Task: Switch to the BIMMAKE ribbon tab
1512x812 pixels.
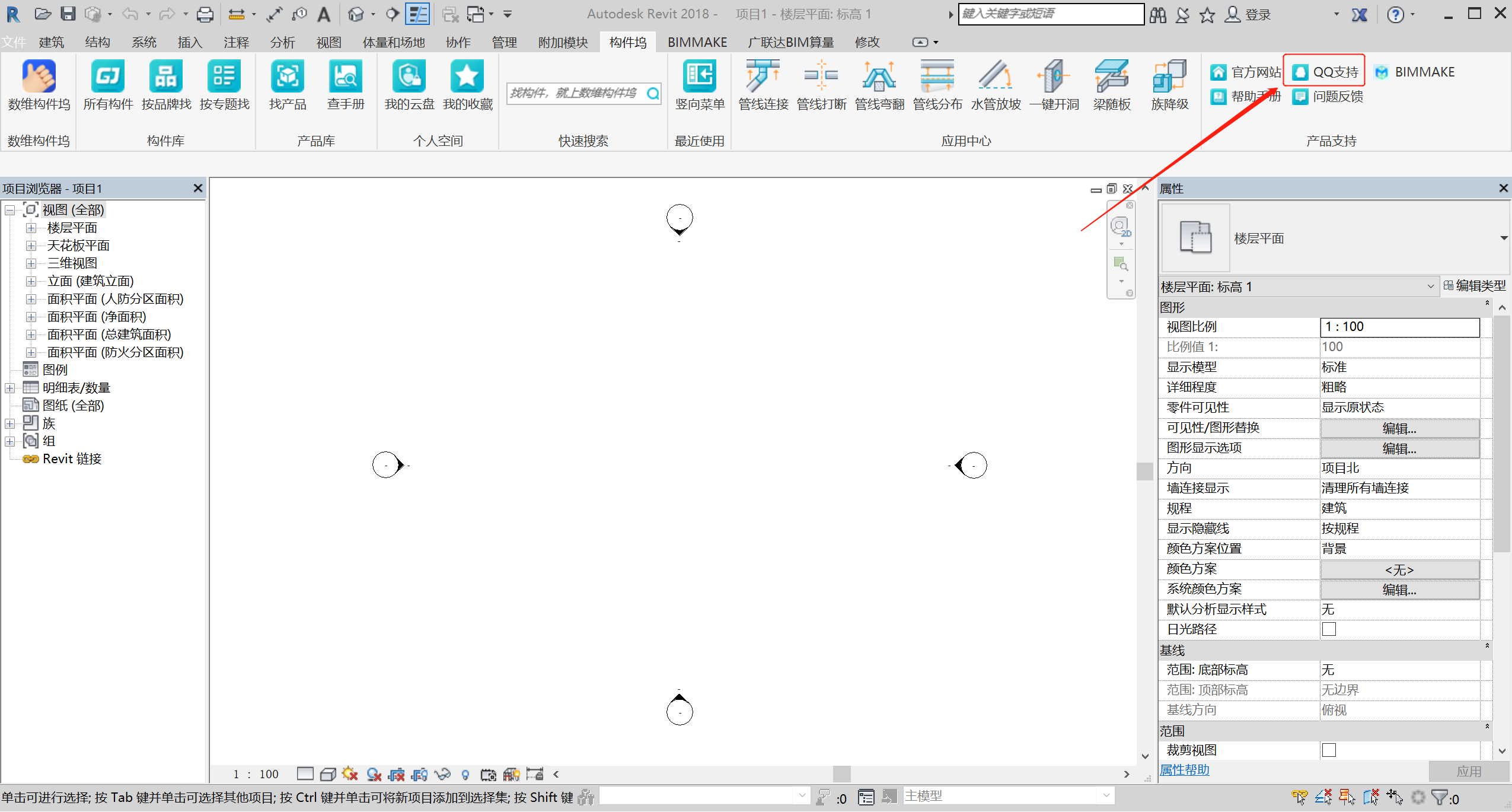Action: click(x=697, y=42)
